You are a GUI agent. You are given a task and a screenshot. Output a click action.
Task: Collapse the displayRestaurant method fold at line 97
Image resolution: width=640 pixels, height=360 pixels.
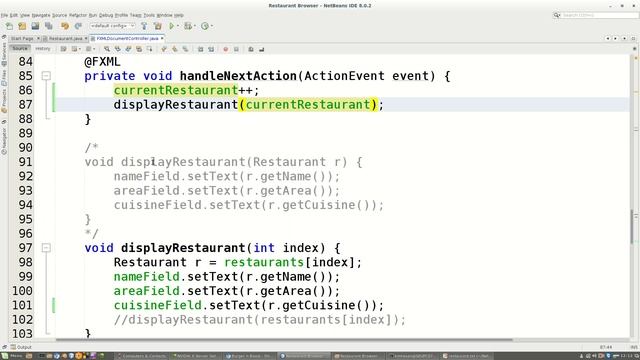pos(46,248)
